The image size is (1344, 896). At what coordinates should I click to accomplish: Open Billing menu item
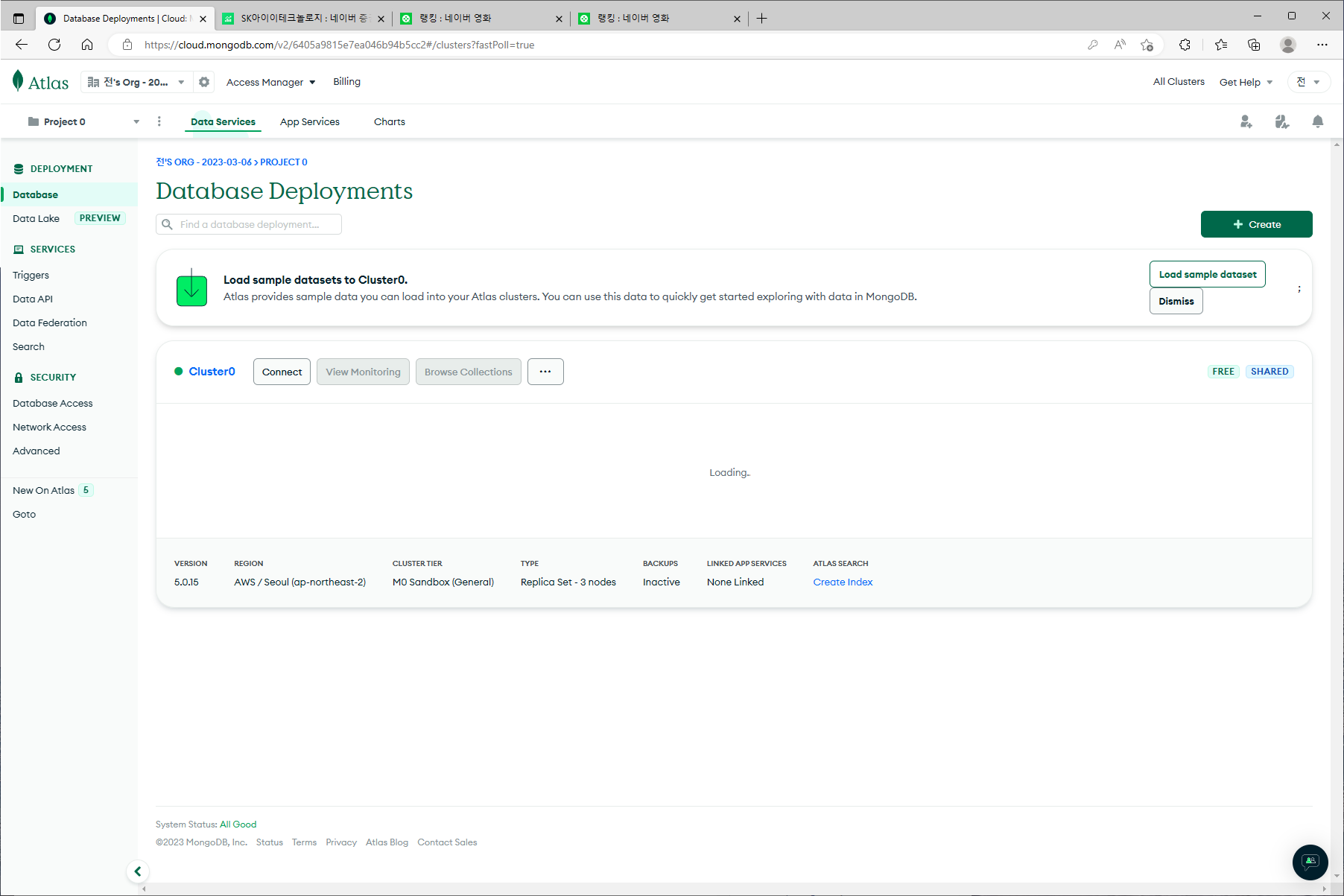click(x=346, y=82)
